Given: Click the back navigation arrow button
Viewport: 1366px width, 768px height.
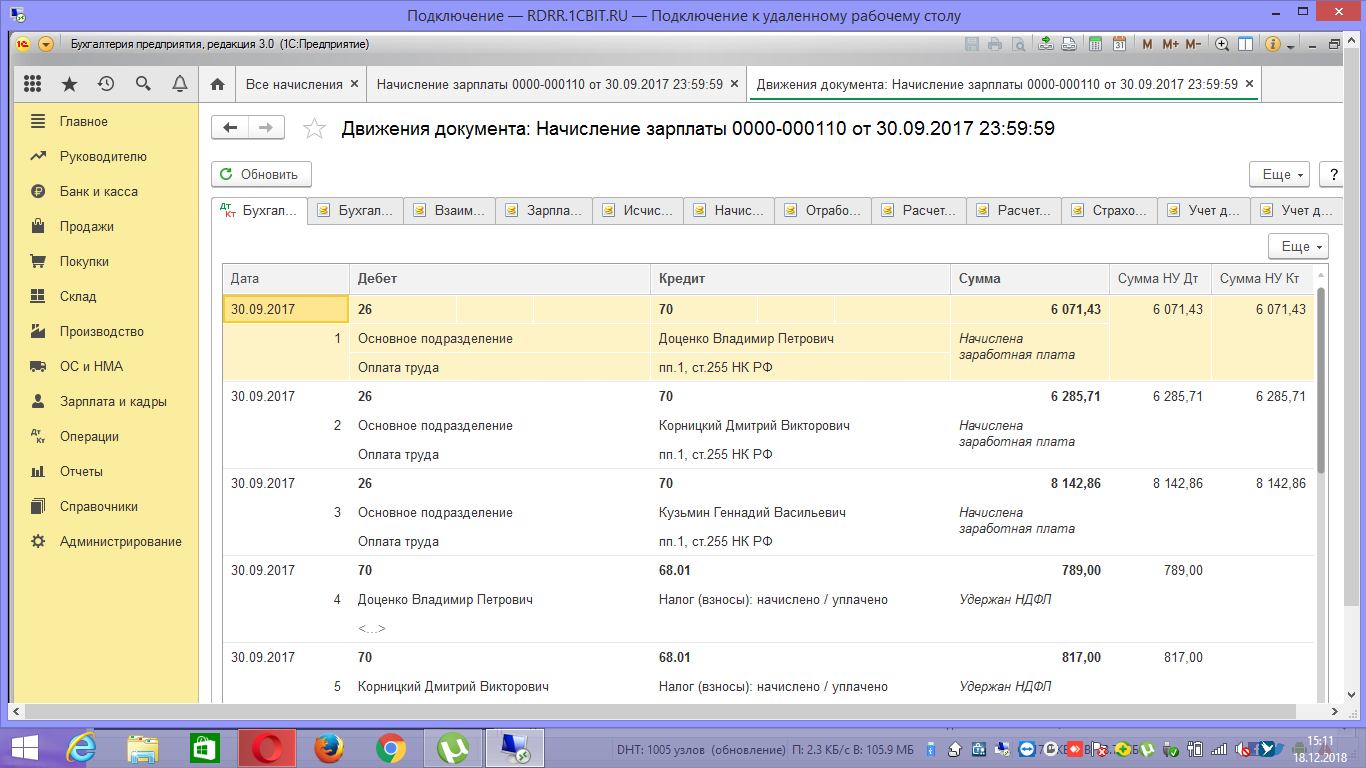Looking at the screenshot, I should tap(230, 127).
